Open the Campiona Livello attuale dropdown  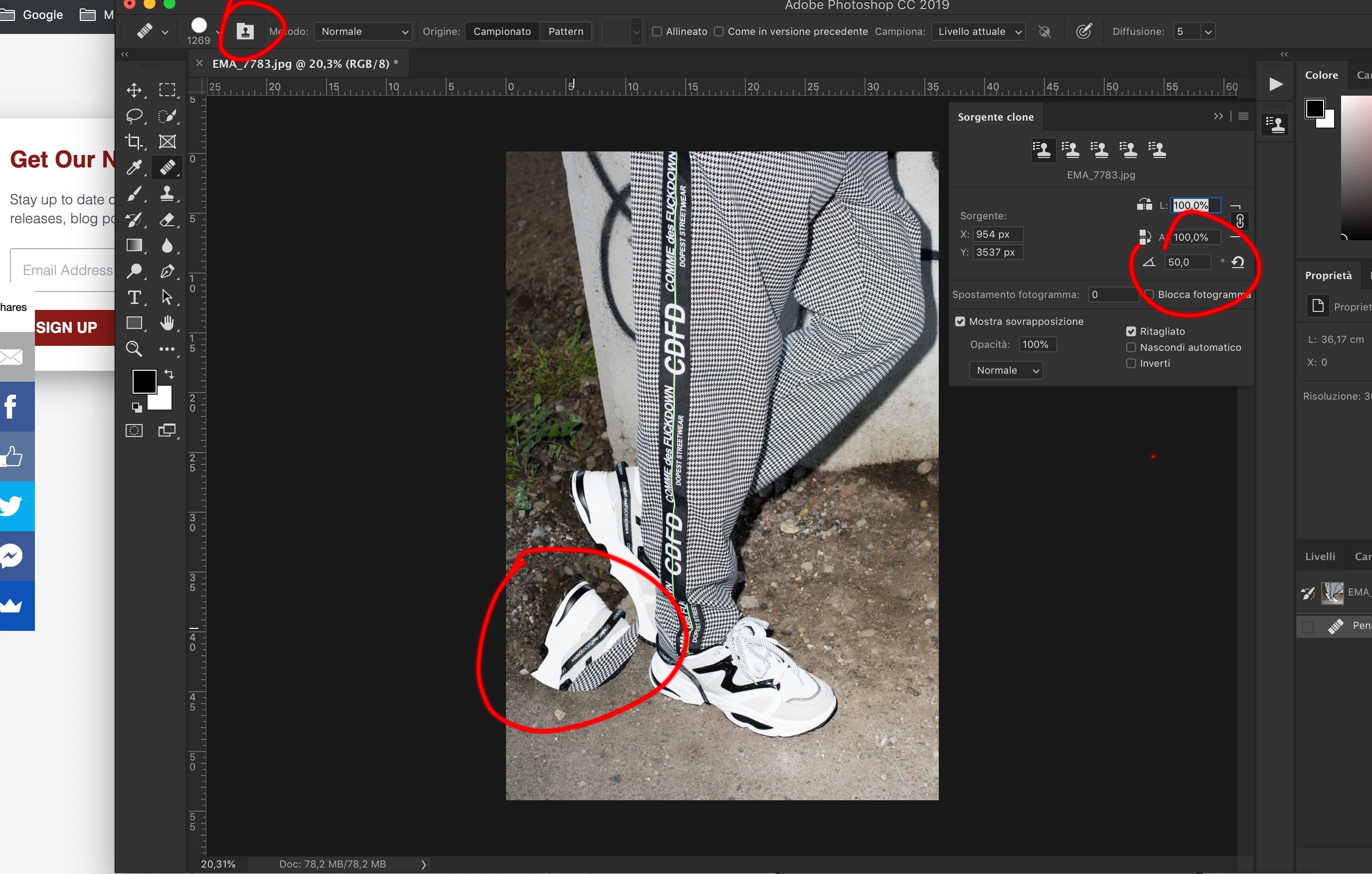pyautogui.click(x=978, y=31)
